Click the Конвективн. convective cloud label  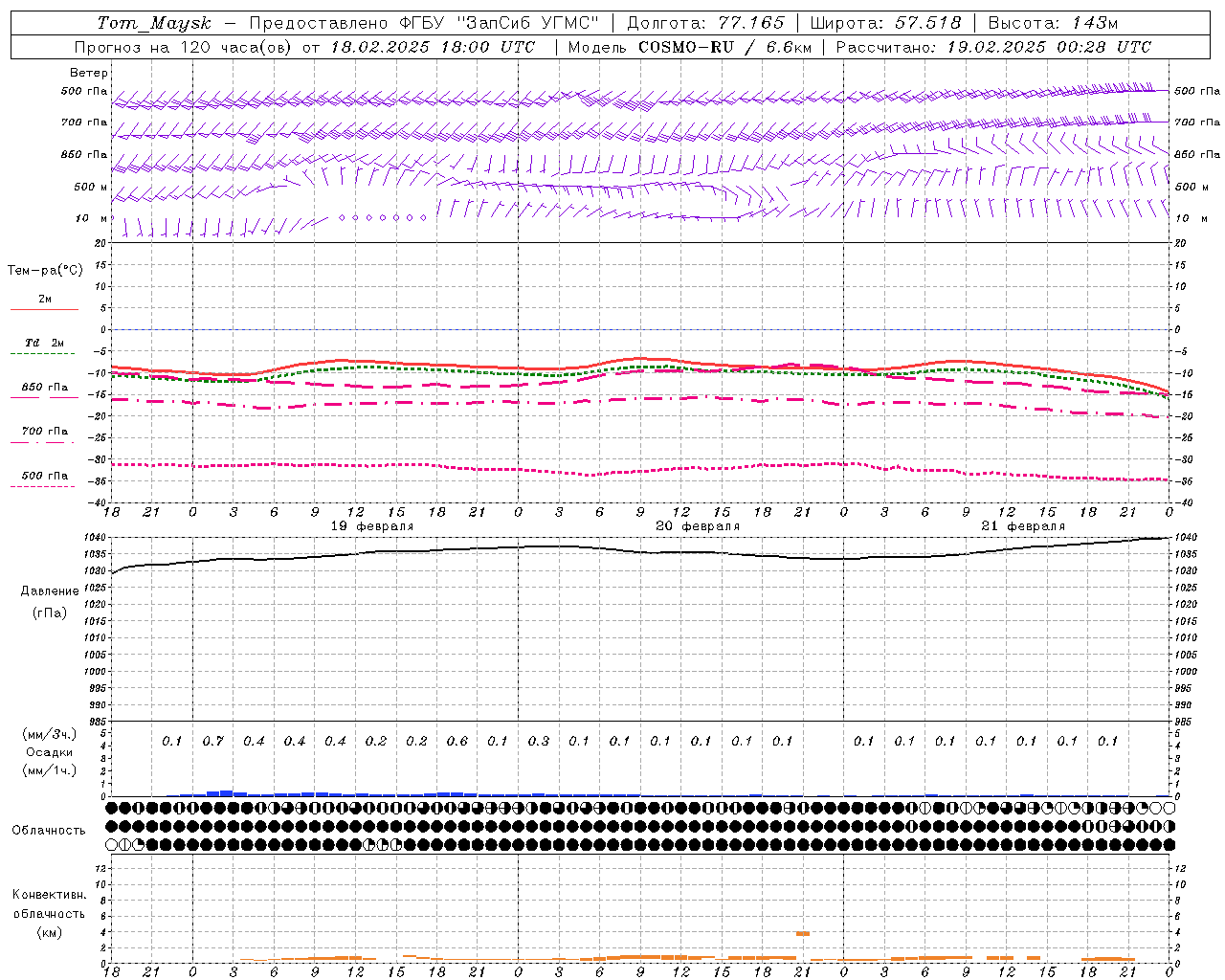pos(49,895)
